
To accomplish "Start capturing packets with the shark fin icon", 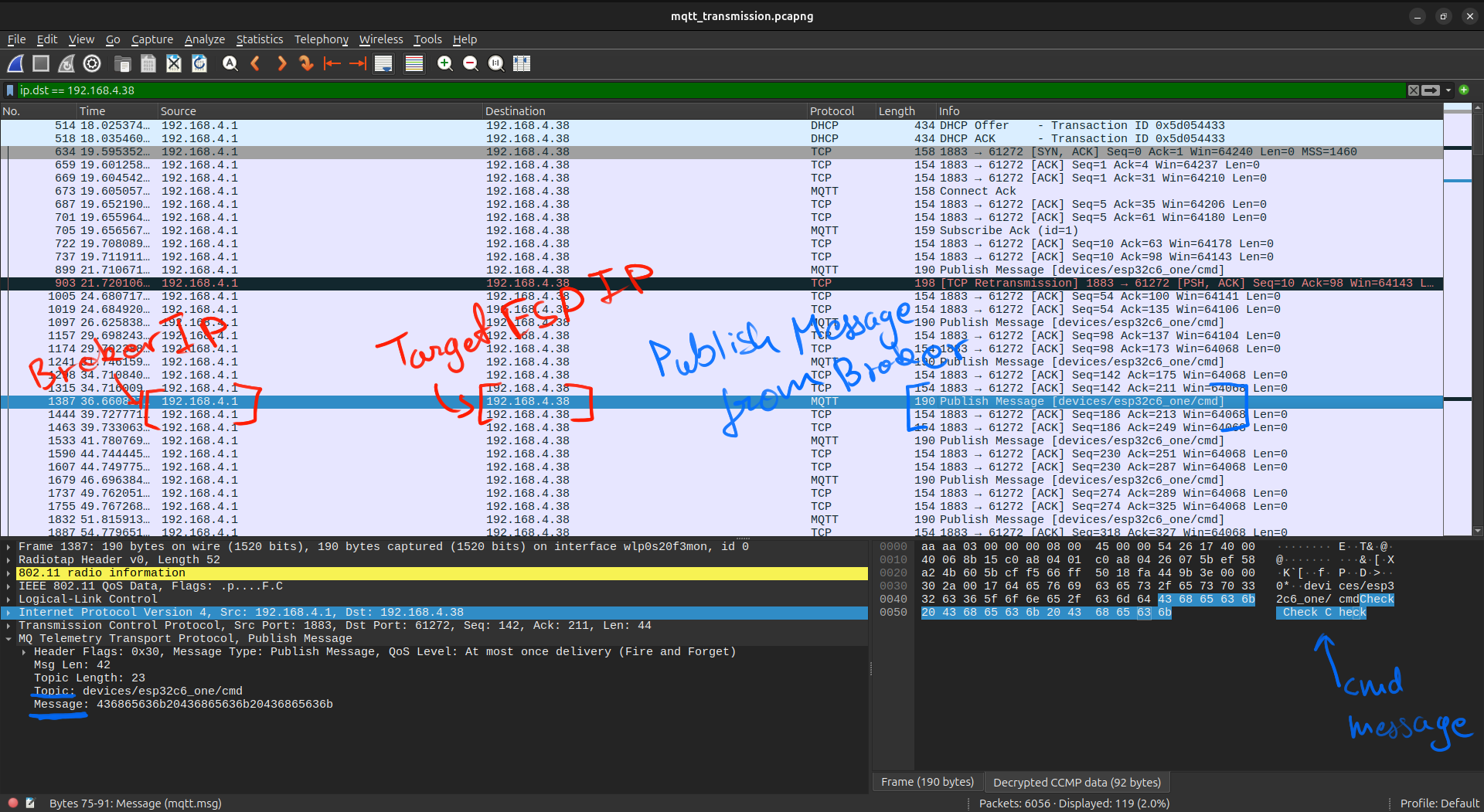I will tap(15, 63).
